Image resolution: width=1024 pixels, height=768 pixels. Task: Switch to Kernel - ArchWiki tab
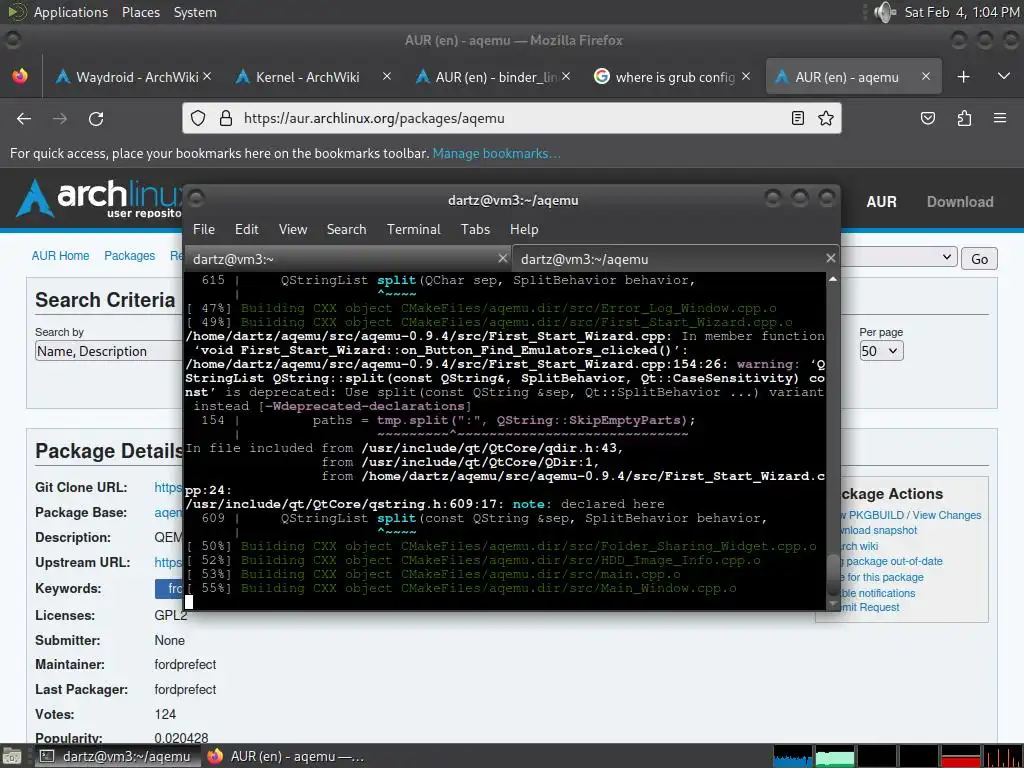[313, 77]
